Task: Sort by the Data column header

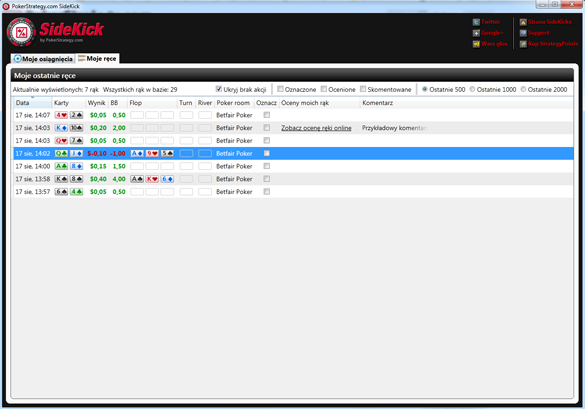Action: (32, 103)
